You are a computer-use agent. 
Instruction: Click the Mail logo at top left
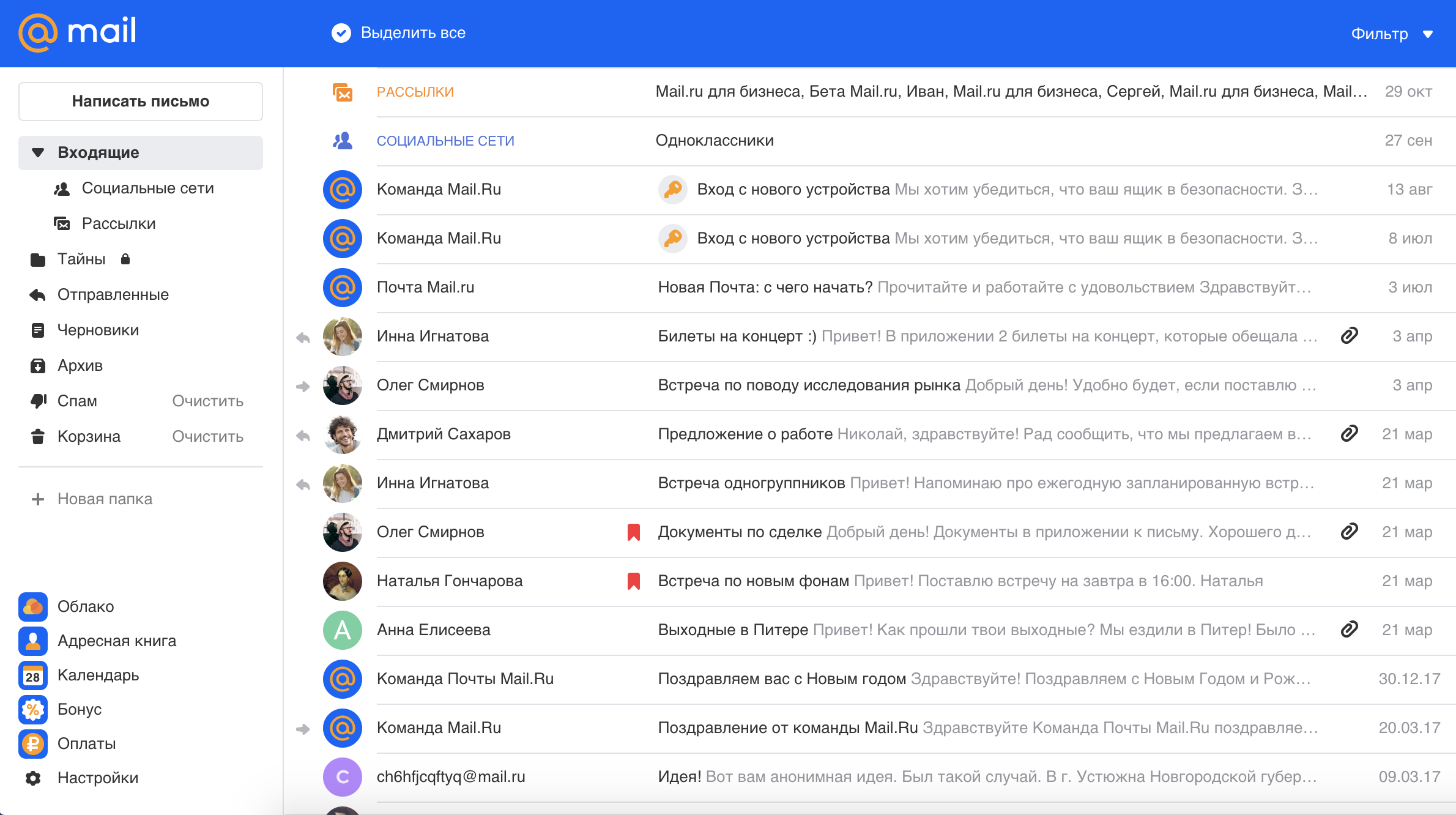(x=78, y=32)
